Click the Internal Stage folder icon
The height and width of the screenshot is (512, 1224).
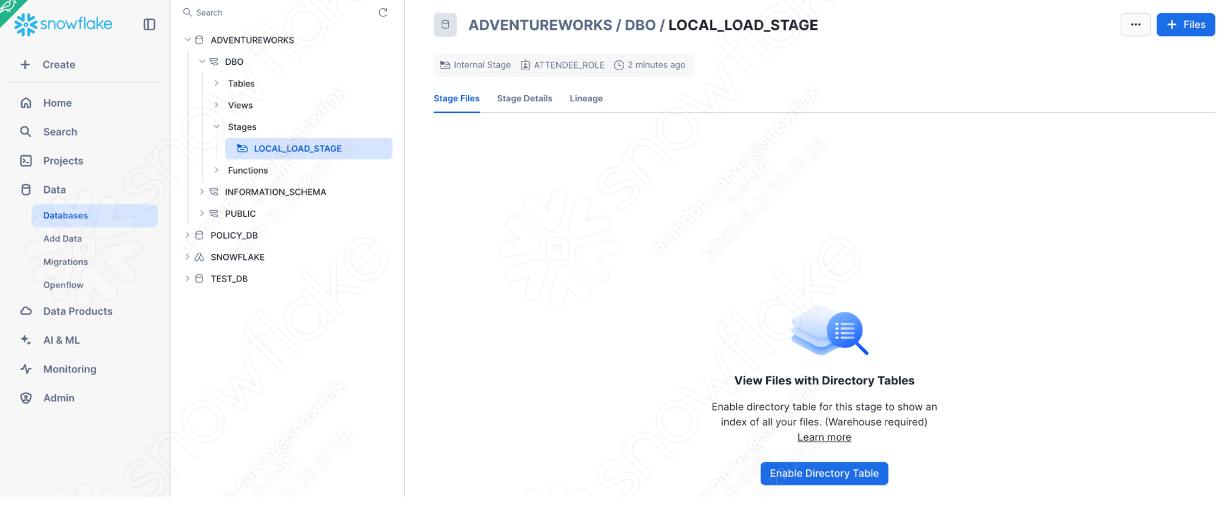pyautogui.click(x=445, y=65)
